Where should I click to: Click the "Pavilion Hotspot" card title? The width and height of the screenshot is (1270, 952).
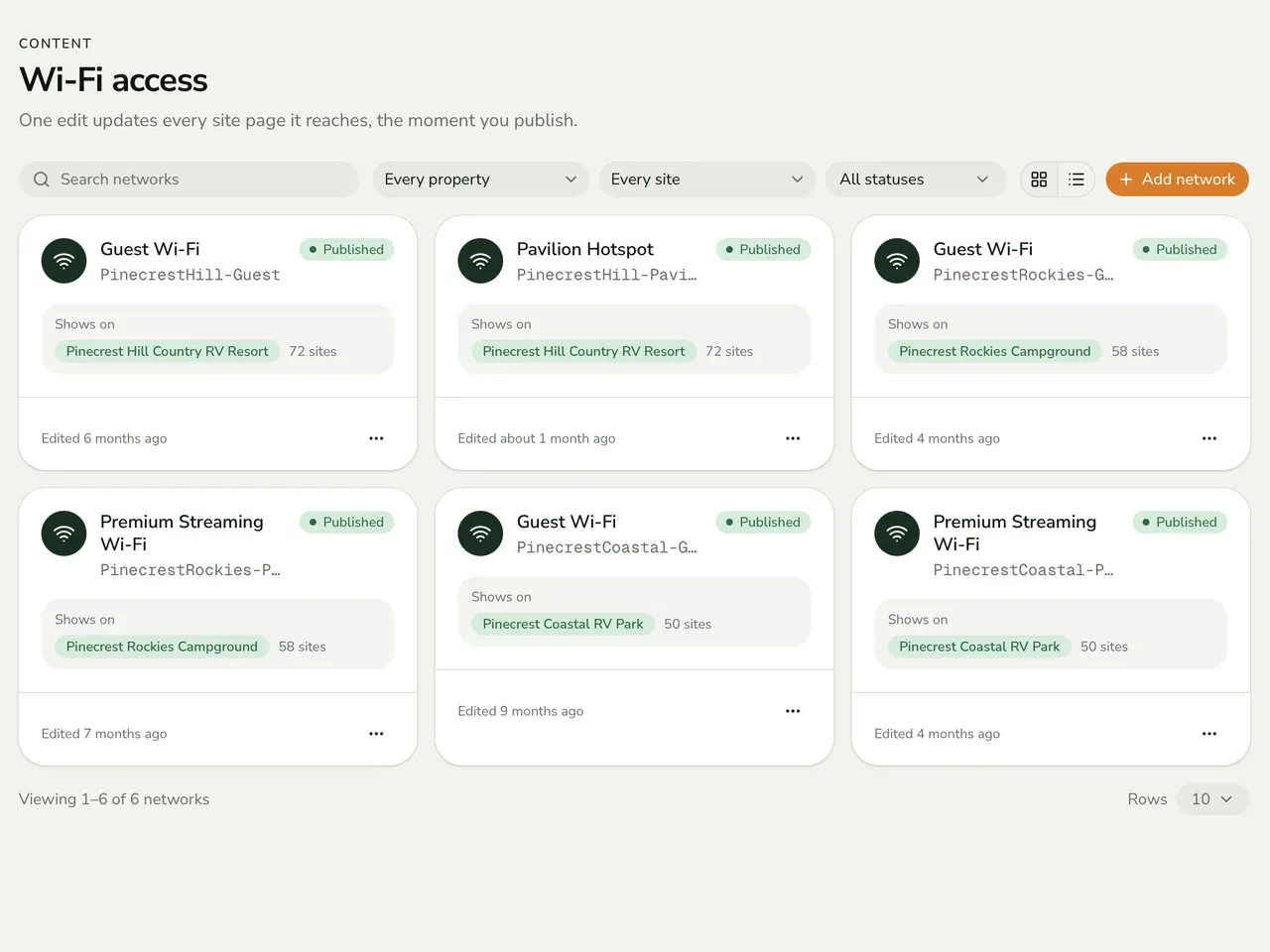(x=585, y=249)
